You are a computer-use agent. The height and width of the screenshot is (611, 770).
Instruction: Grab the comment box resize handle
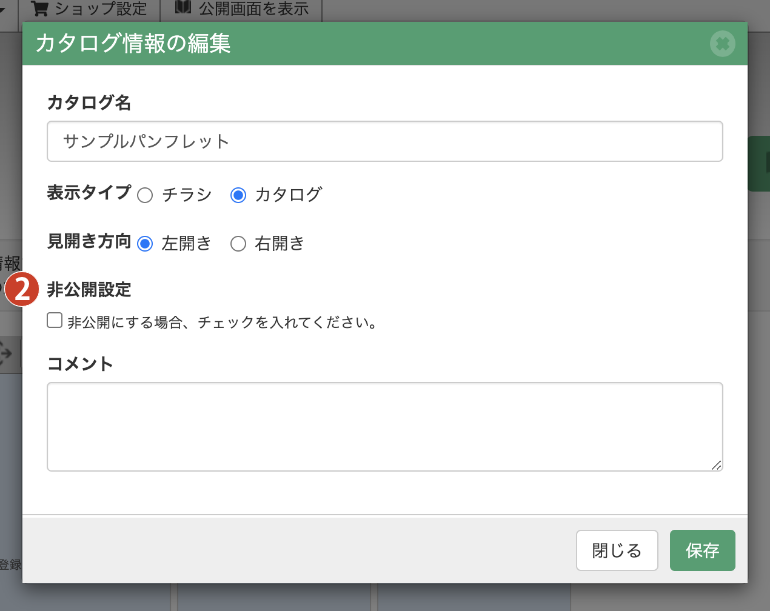[716, 464]
